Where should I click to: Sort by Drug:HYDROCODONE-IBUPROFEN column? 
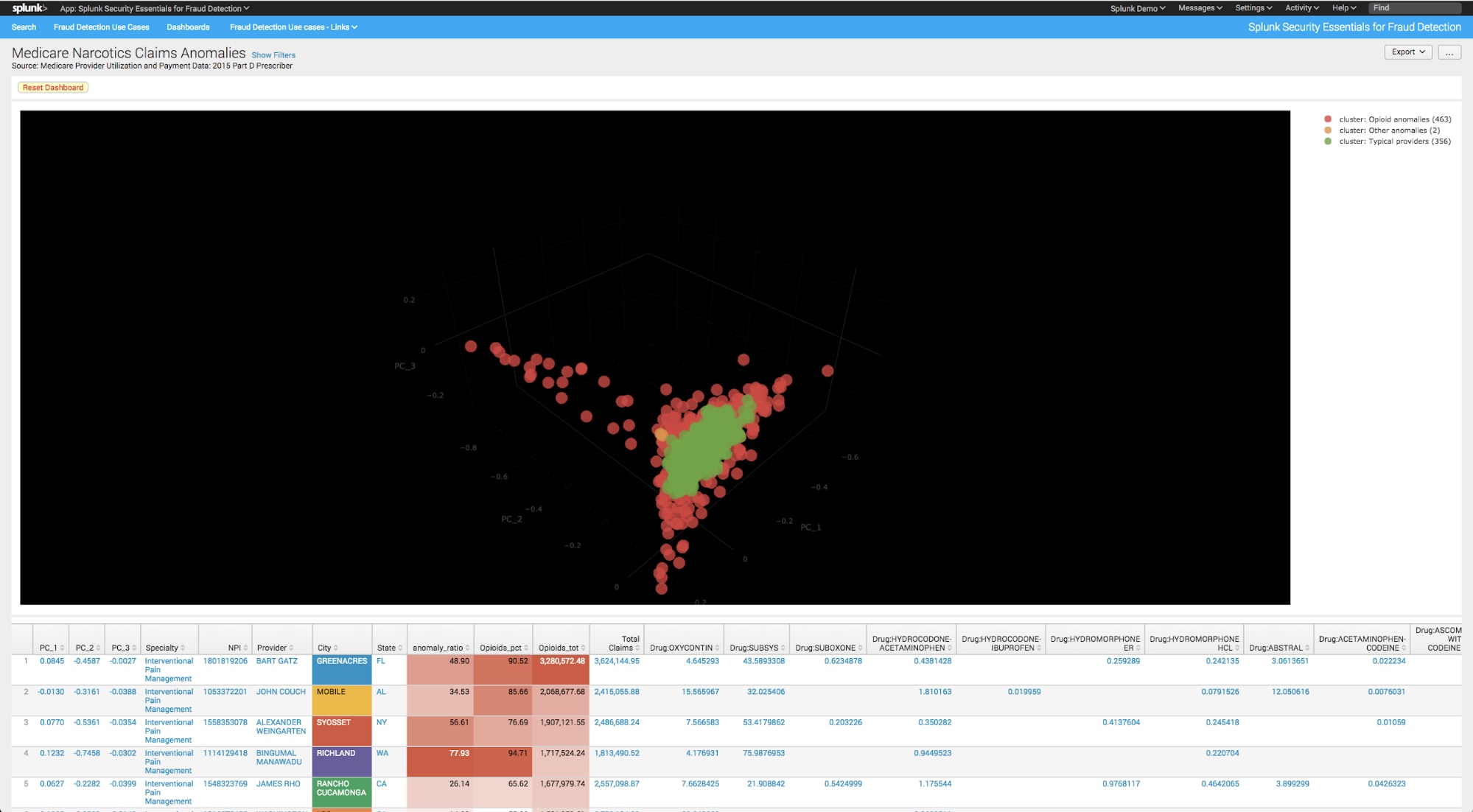tap(1001, 643)
